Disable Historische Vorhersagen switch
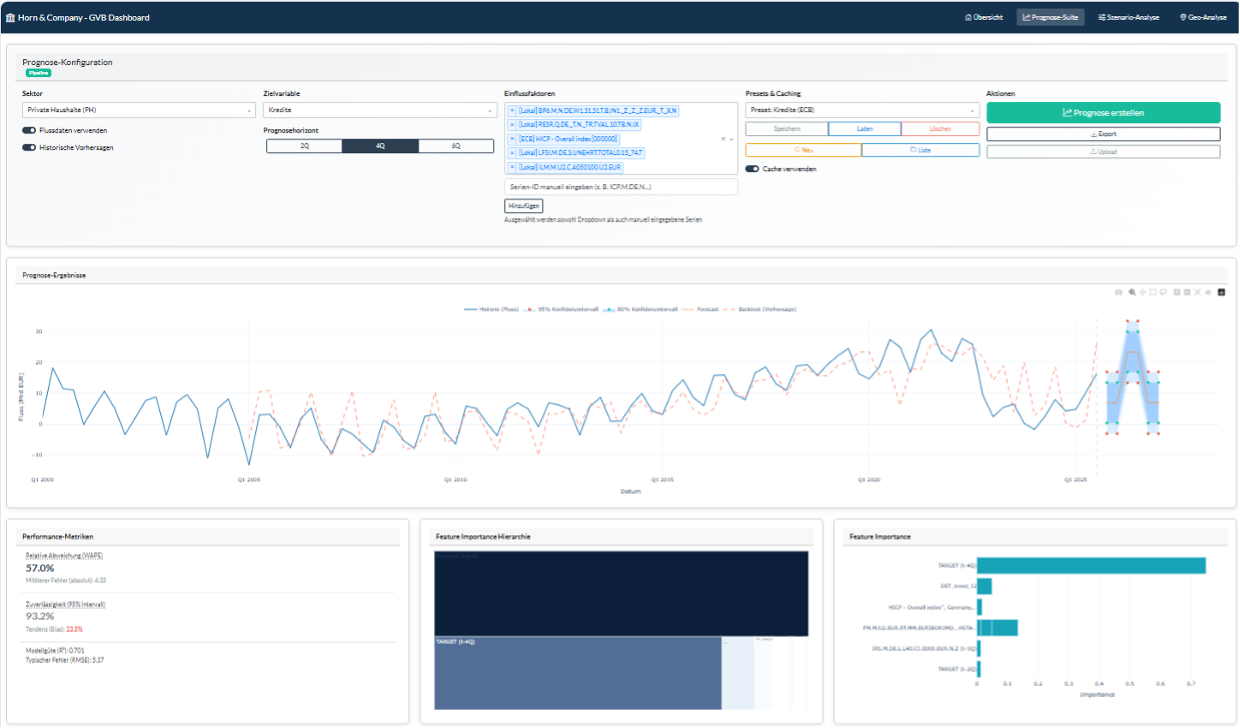 coord(29,147)
